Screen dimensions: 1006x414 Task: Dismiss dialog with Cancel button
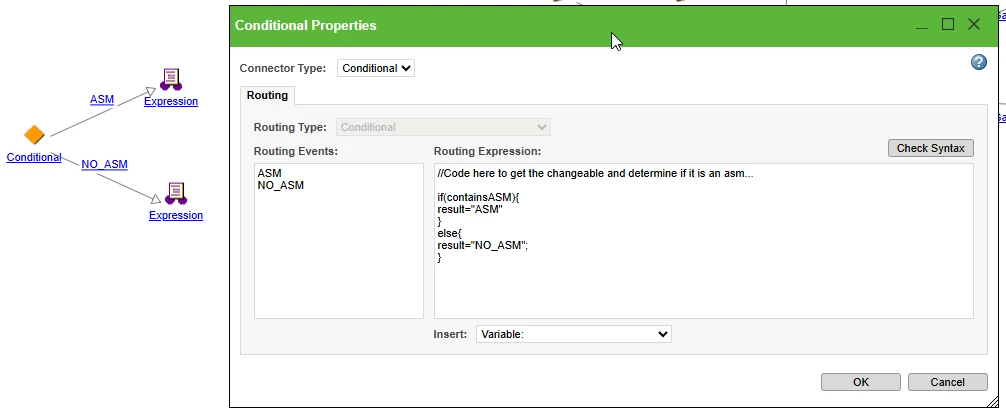(x=948, y=382)
